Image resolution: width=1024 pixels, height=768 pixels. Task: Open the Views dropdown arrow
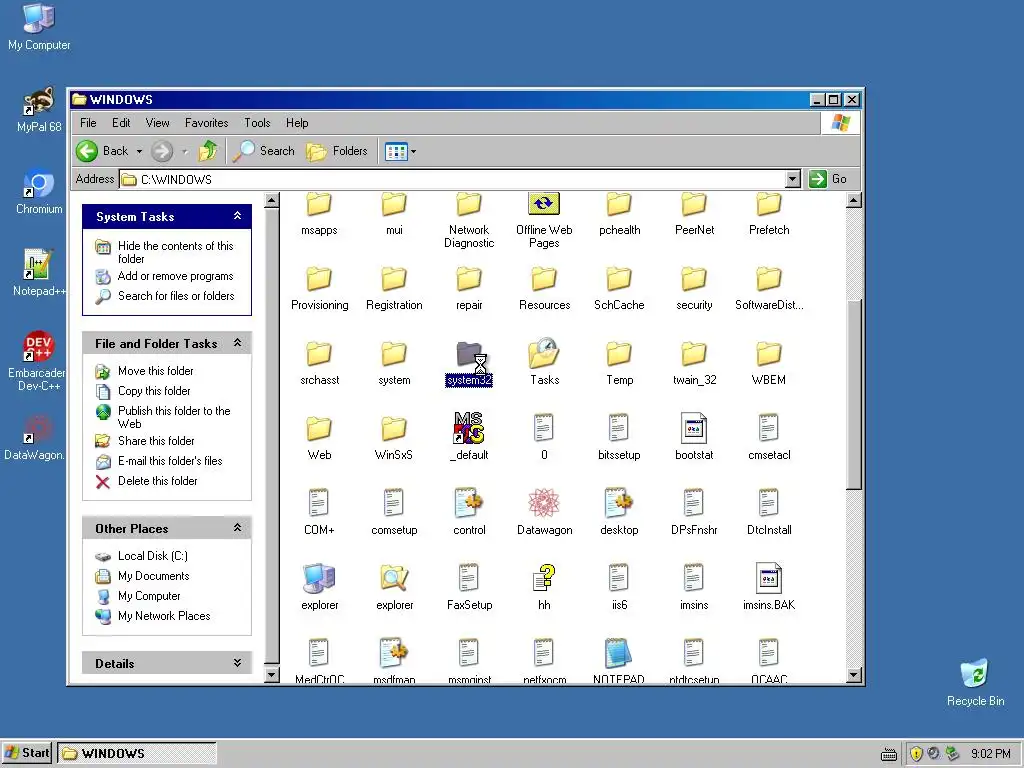tap(413, 152)
